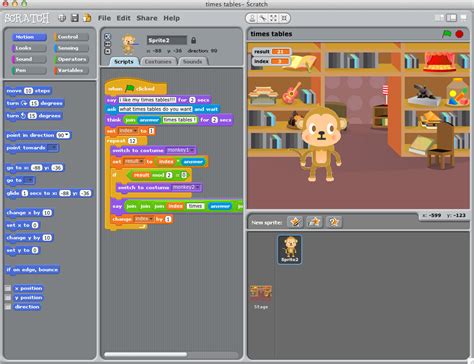Open point in direction 90 dropdown
This screenshot has height=364, width=474.
pos(67,135)
